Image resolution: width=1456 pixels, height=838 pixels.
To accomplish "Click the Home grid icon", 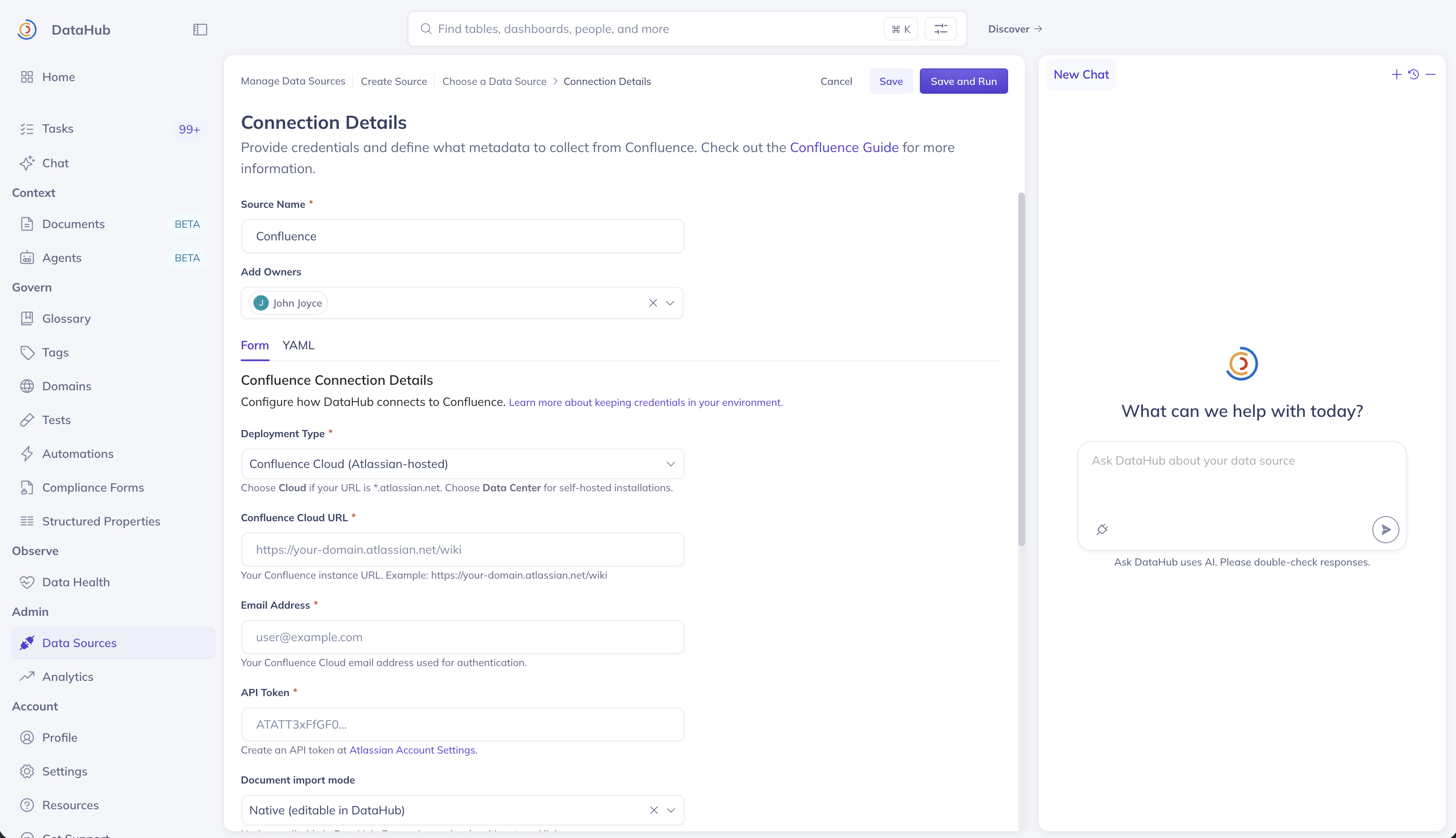I will click(x=27, y=77).
